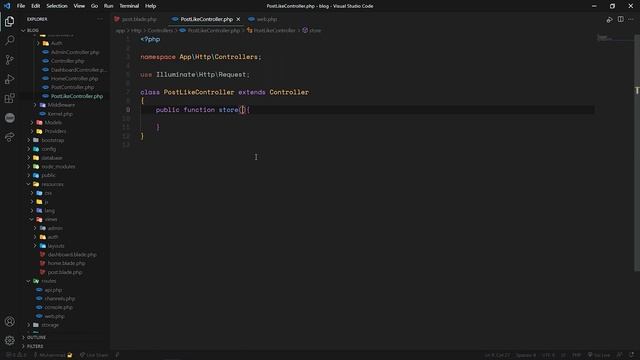Click the Go Live status bar item

point(599,355)
